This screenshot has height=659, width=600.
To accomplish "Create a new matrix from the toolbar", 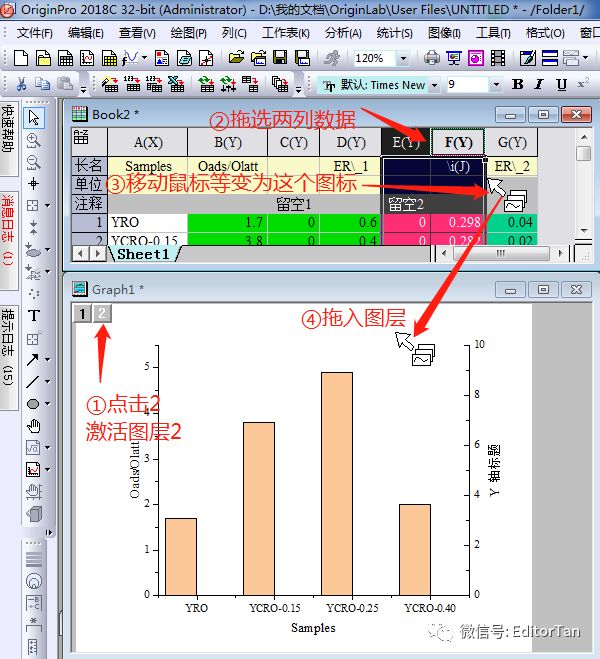I will point(109,58).
